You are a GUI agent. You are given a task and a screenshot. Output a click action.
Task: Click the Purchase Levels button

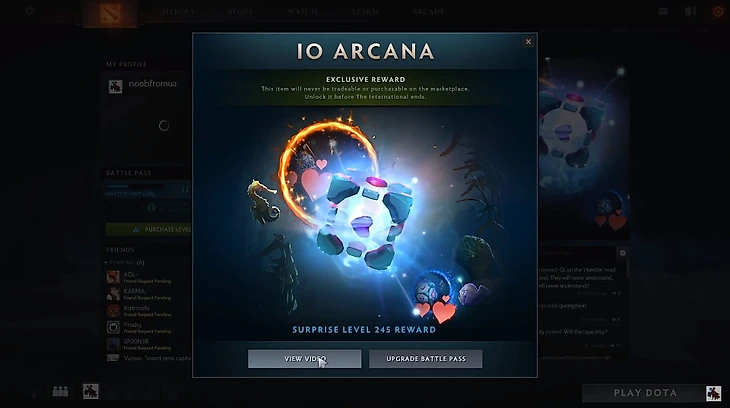click(149, 230)
